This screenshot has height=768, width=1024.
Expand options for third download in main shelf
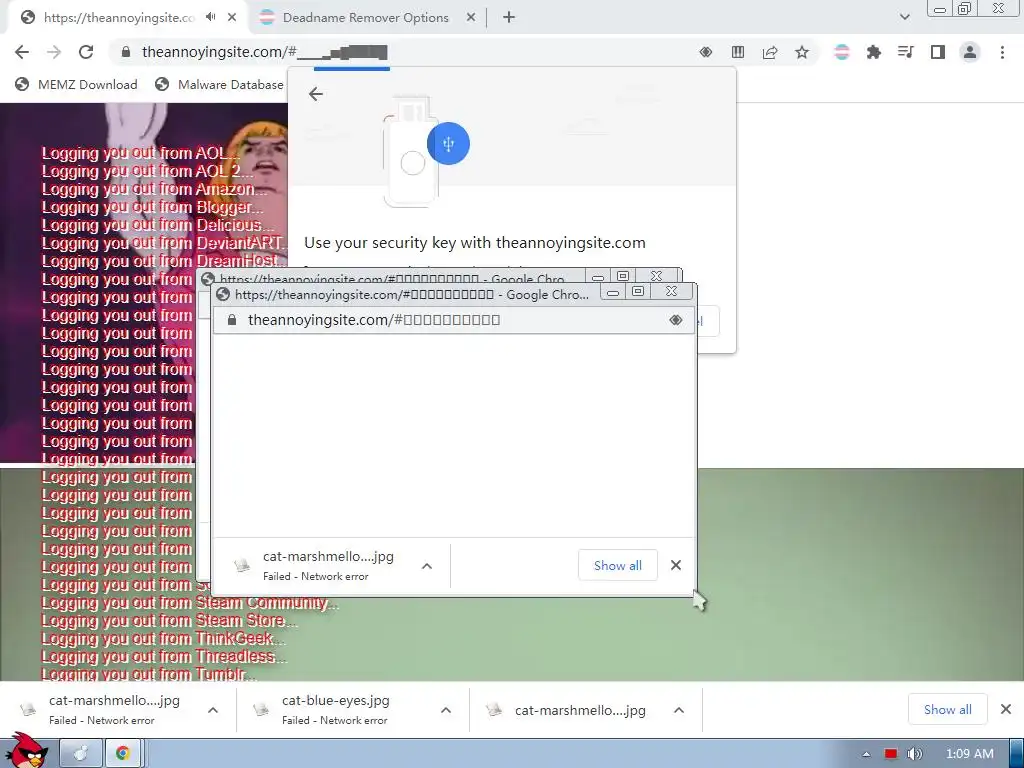(x=679, y=710)
